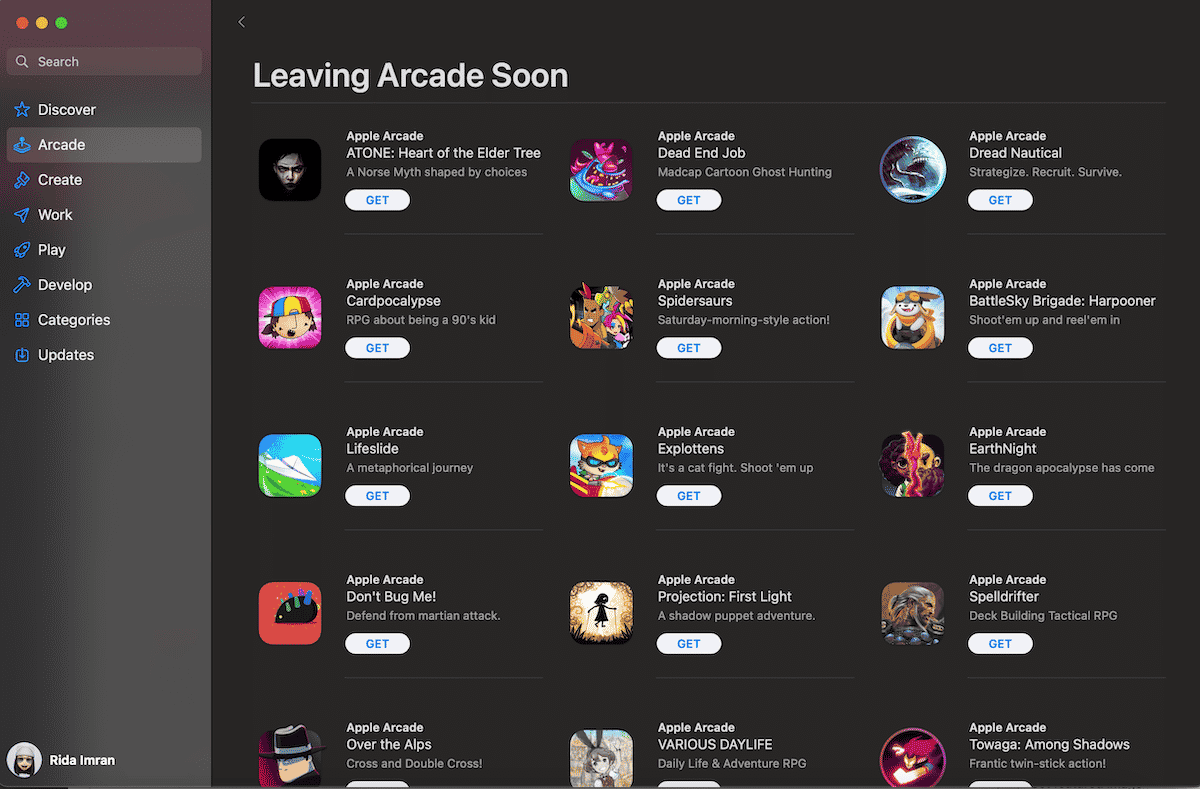Screen dimensions: 1200x789
Task: Open the Work paper plane icon
Action: point(22,215)
